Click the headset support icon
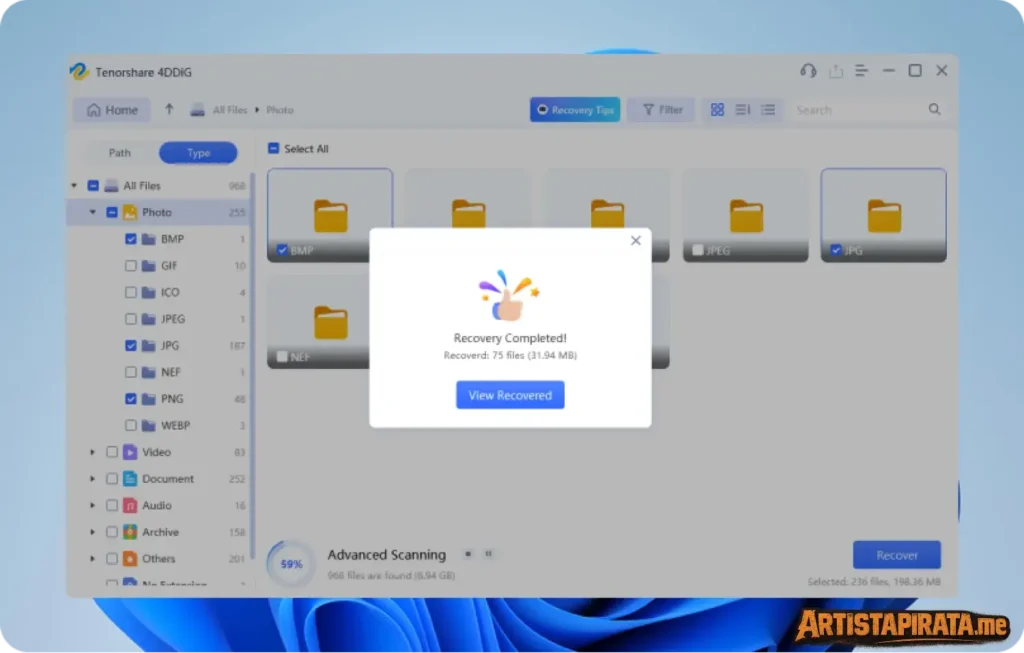 808,71
